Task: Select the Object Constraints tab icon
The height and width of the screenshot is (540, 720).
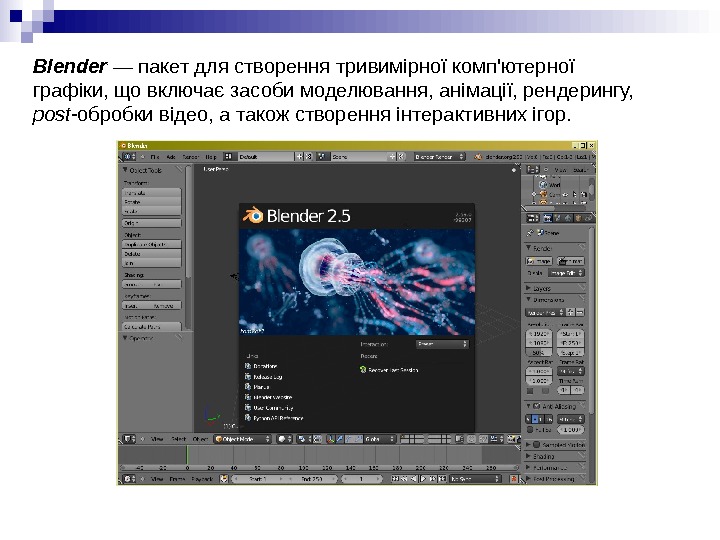Action: click(588, 218)
